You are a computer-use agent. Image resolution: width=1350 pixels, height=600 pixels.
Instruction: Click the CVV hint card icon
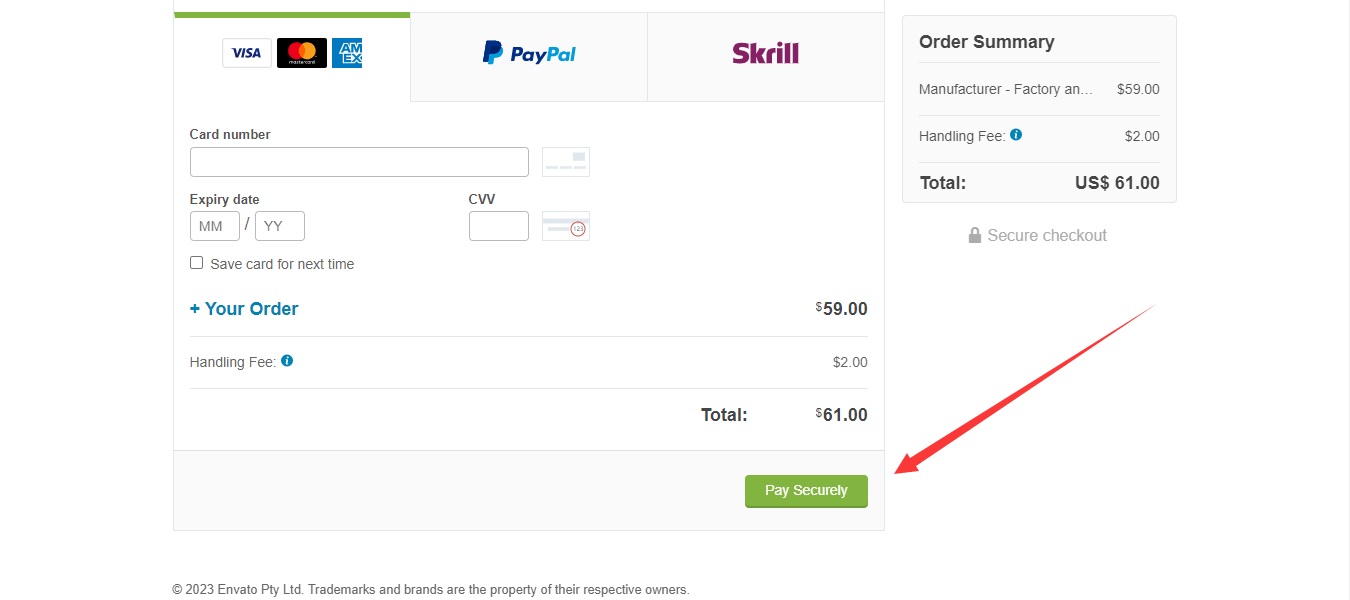(565, 226)
